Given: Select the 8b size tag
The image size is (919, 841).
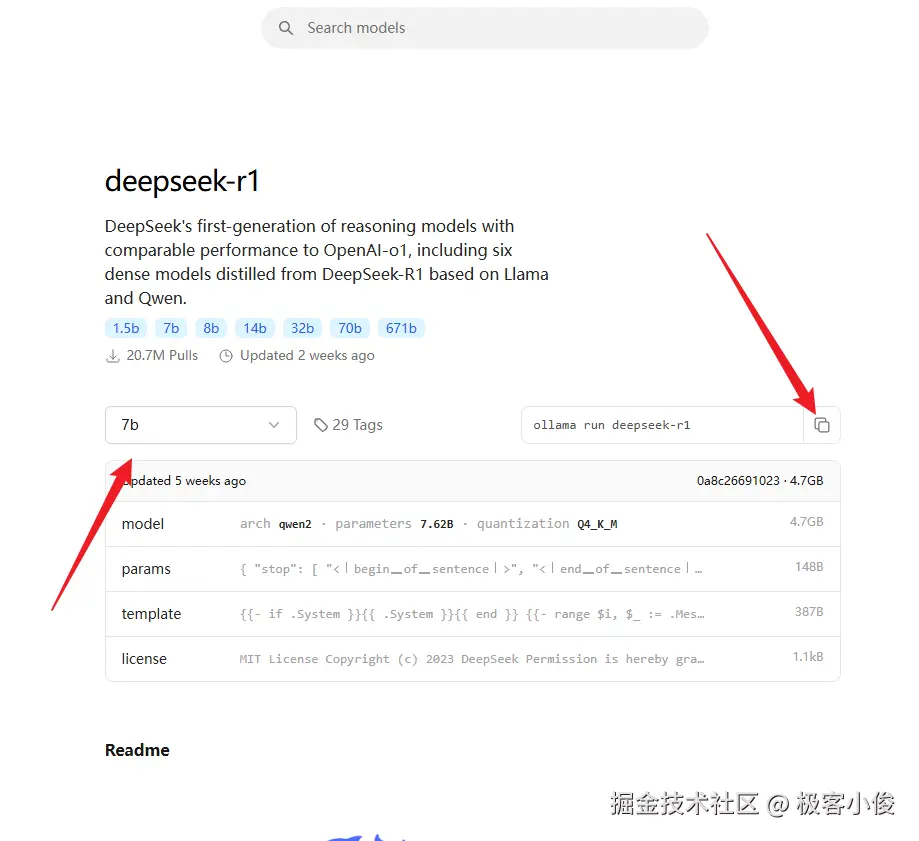Looking at the screenshot, I should click(x=211, y=328).
